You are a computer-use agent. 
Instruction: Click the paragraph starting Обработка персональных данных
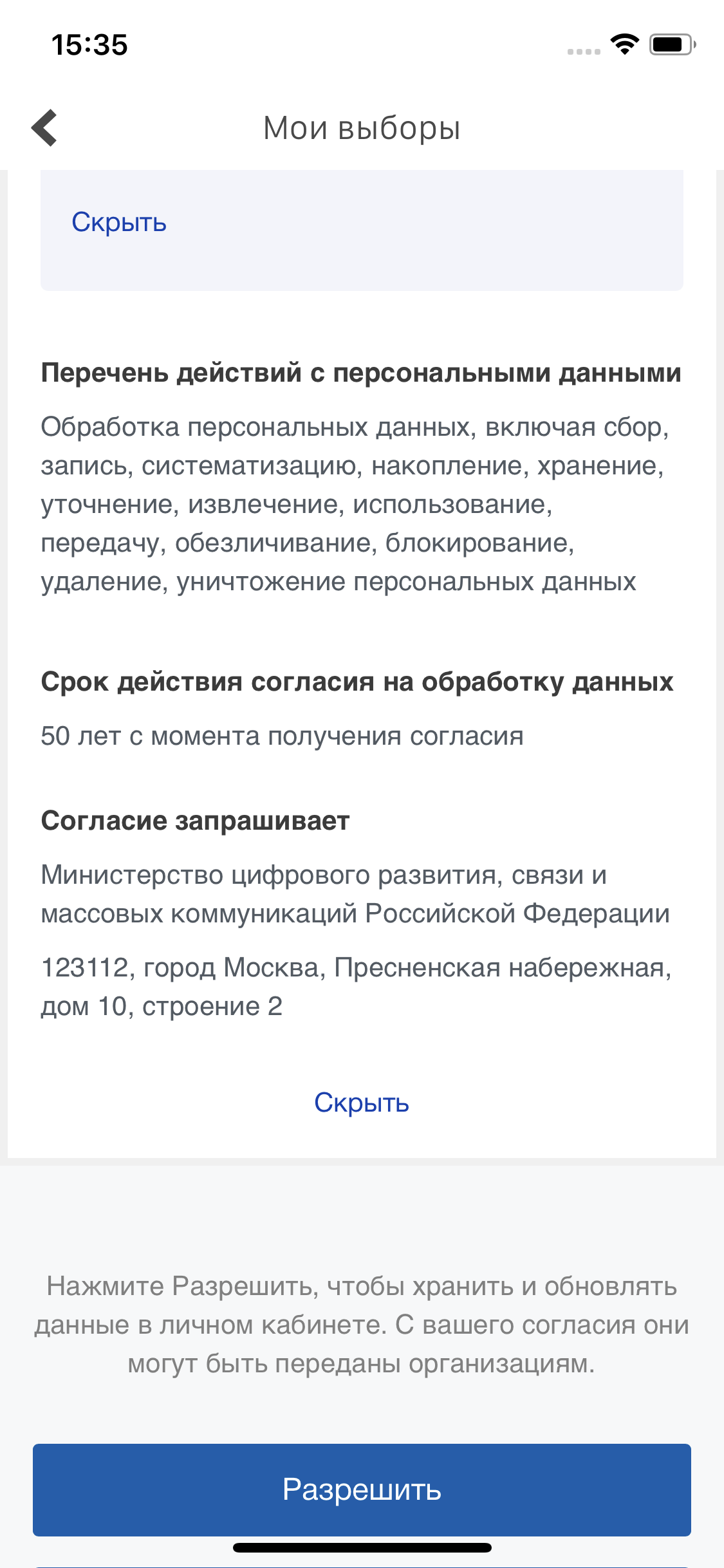click(x=355, y=504)
